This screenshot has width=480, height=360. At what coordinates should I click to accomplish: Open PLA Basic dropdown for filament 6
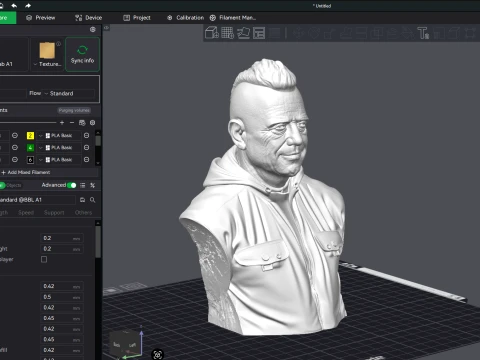pyautogui.click(x=59, y=160)
